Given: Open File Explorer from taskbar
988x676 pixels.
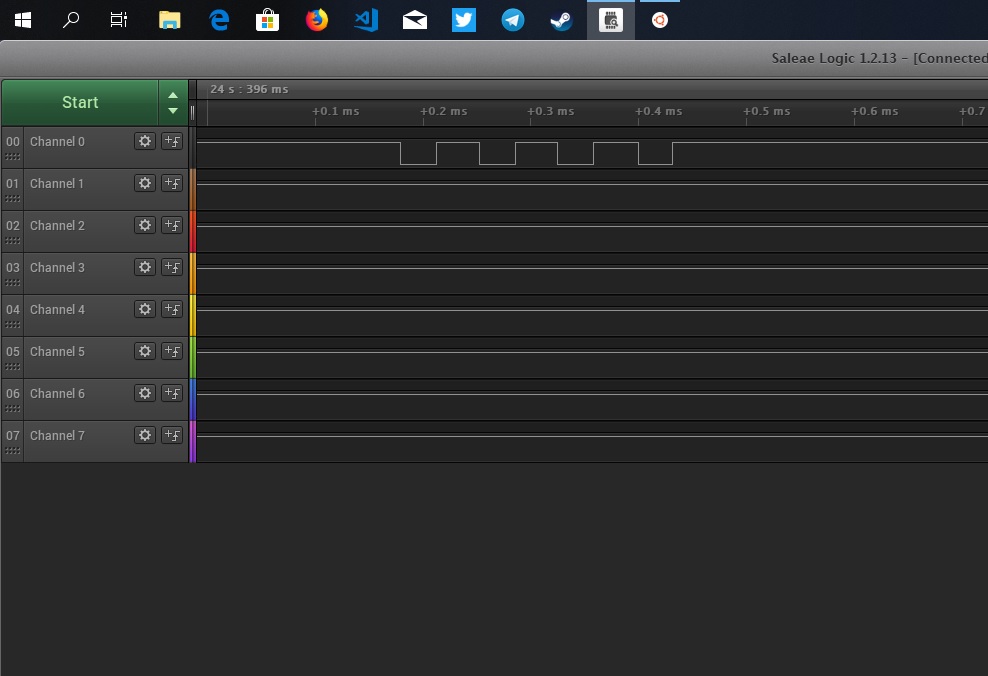Looking at the screenshot, I should point(169,20).
